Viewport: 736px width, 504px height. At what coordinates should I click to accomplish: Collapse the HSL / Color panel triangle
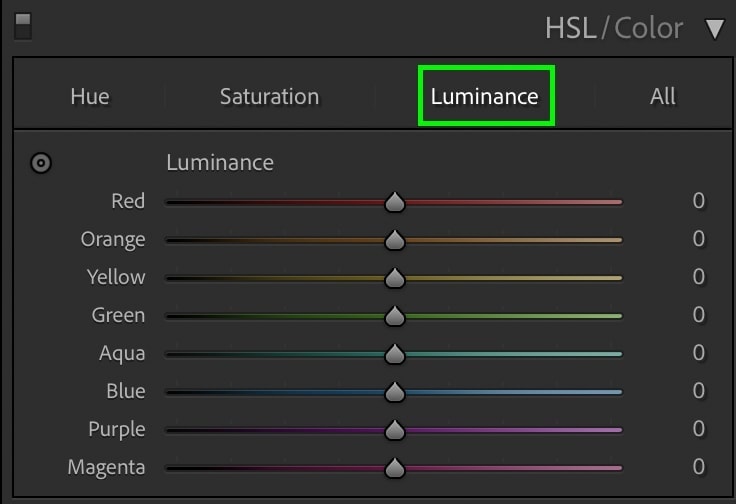pyautogui.click(x=714, y=29)
